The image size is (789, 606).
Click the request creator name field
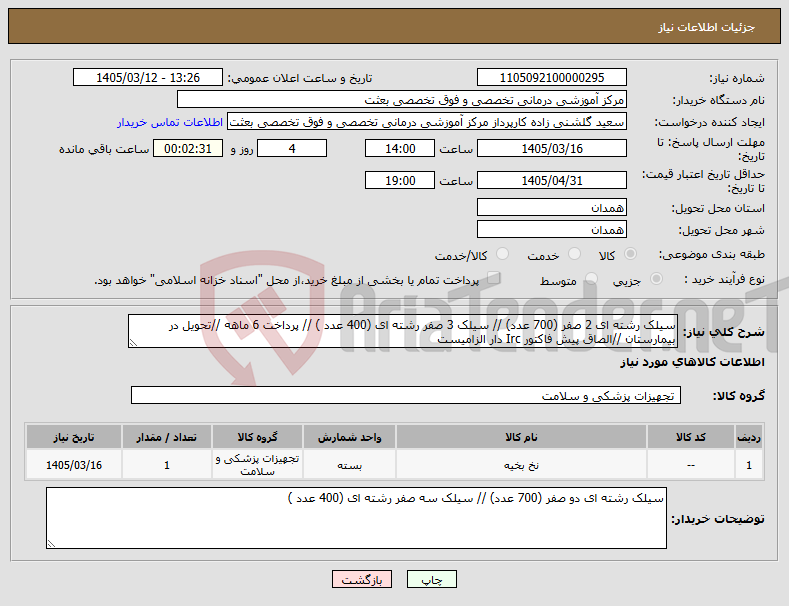pyautogui.click(x=427, y=122)
